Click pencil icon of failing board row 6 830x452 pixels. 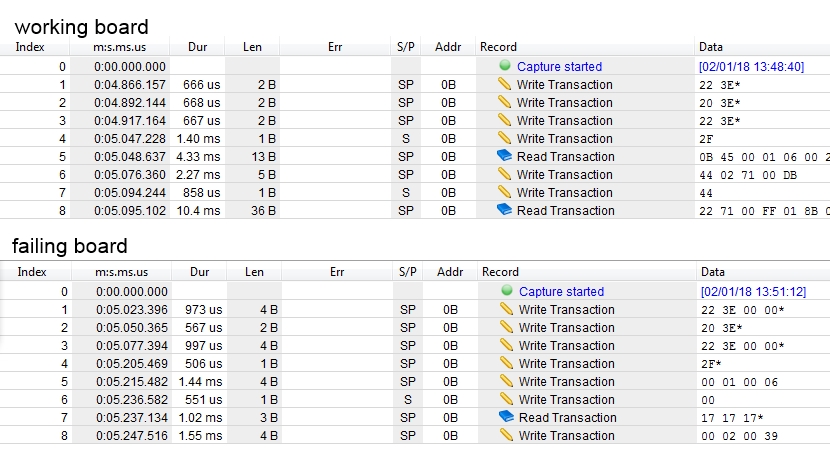pyautogui.click(x=507, y=399)
